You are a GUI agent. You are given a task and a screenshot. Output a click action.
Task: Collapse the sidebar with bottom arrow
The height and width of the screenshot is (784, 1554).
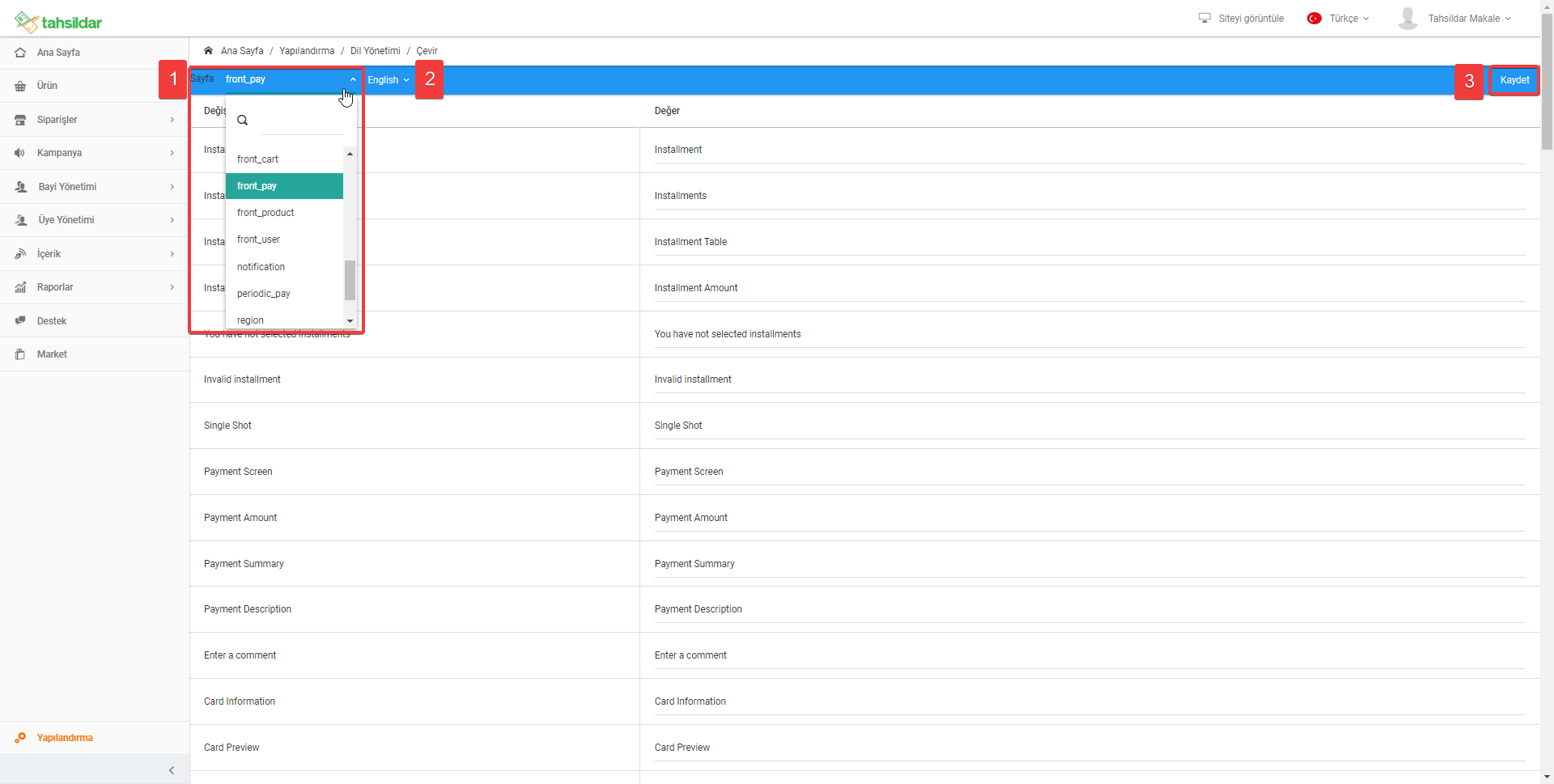(172, 770)
